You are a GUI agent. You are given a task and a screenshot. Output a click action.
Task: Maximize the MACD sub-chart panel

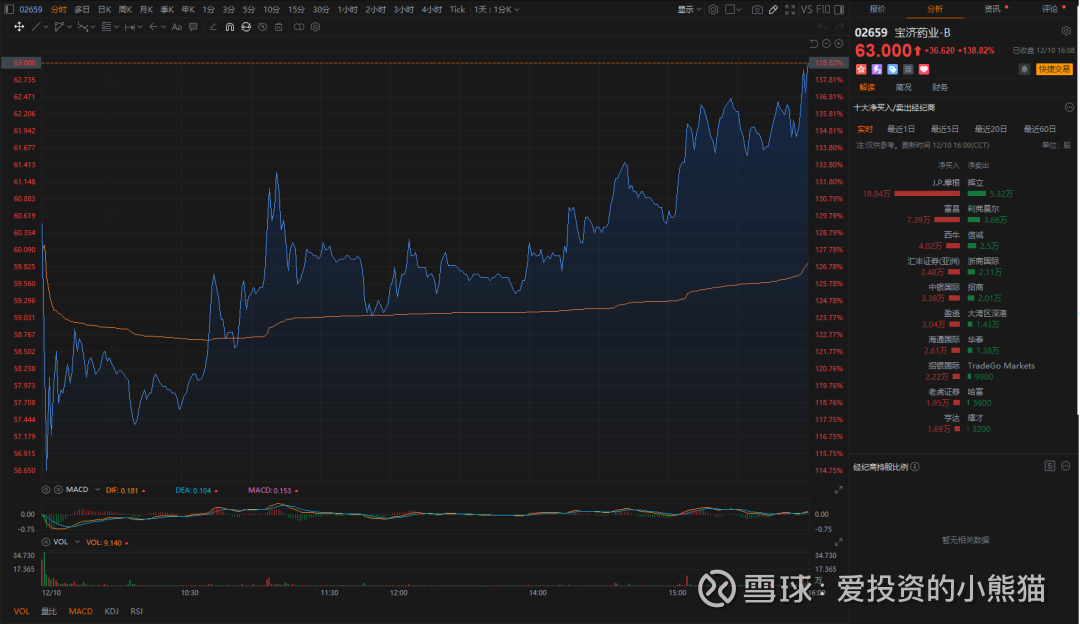(838, 490)
